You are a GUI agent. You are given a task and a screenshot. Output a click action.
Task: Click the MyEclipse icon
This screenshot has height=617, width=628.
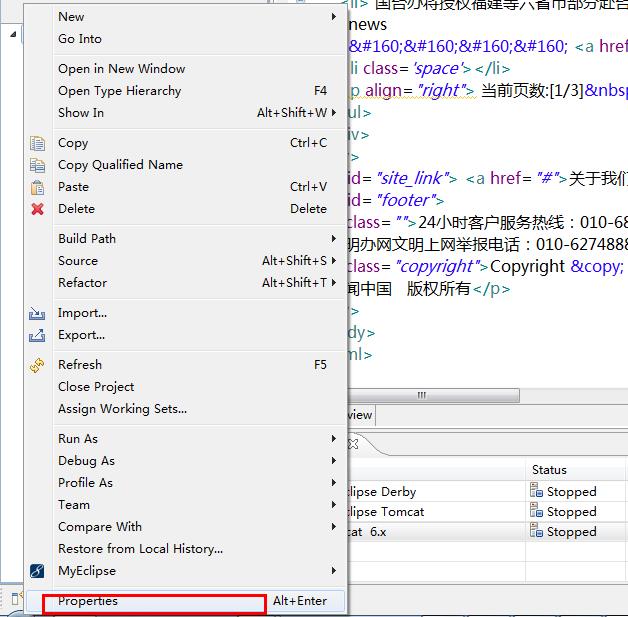pyautogui.click(x=38, y=571)
